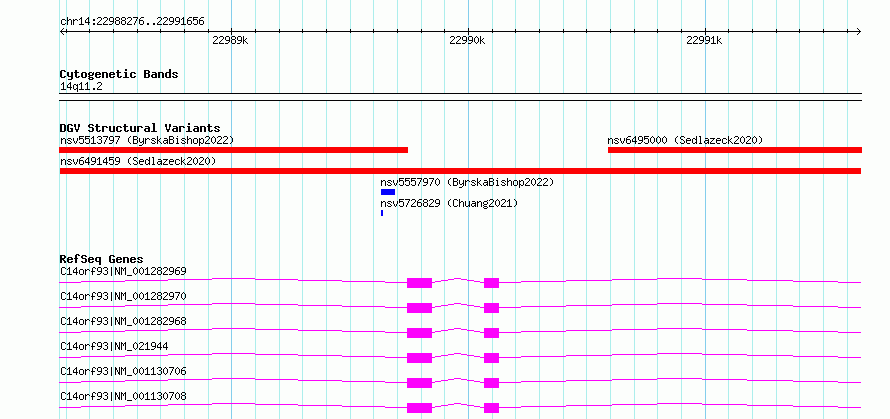This screenshot has width=890, height=419.
Task: Click the 14q11.2 band label
Action: point(81,87)
